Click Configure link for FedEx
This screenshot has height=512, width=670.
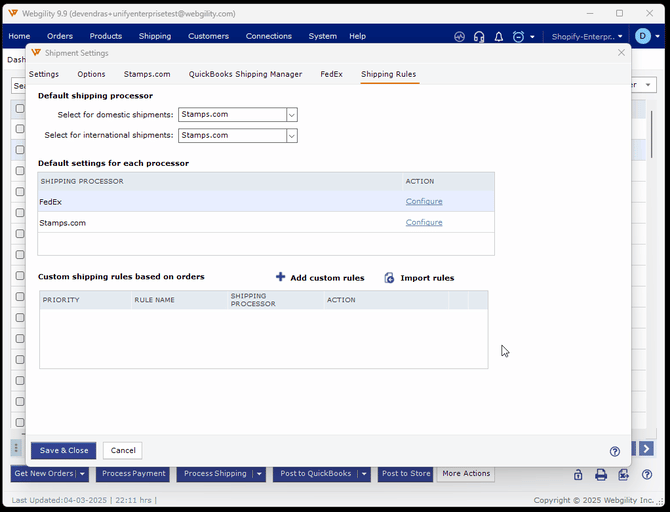(x=424, y=202)
